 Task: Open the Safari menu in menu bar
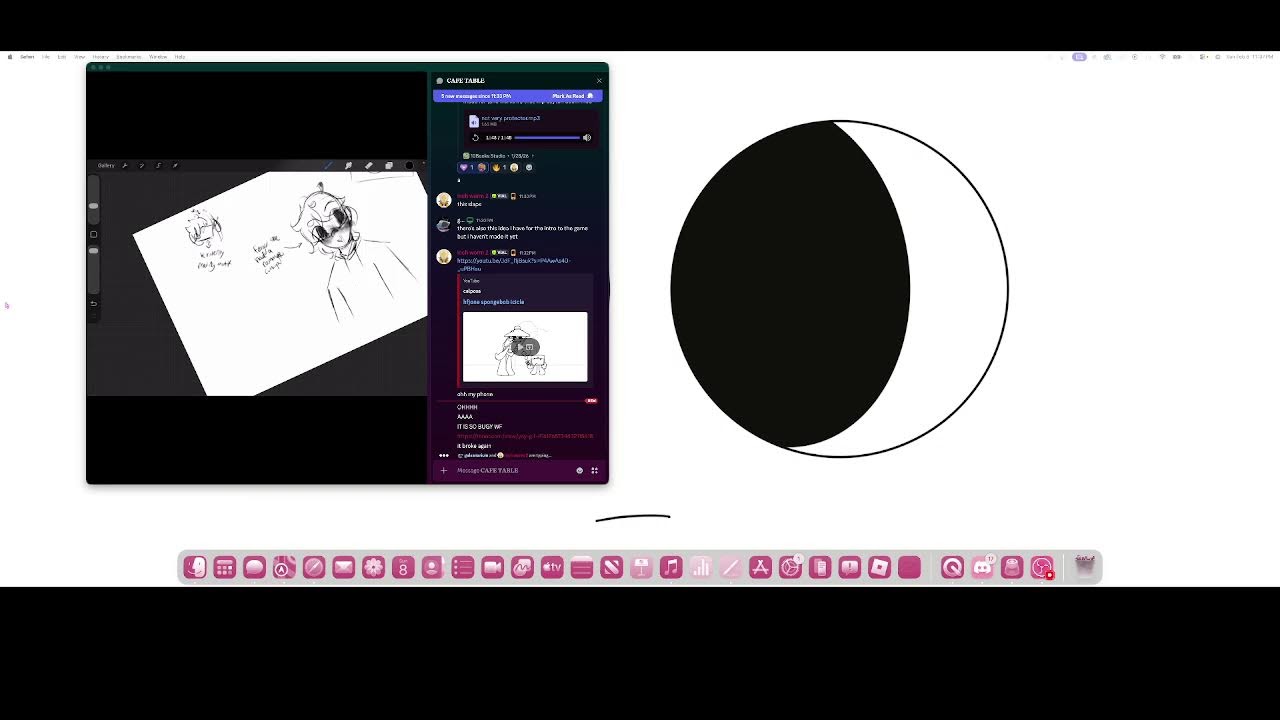pyautogui.click(x=27, y=57)
